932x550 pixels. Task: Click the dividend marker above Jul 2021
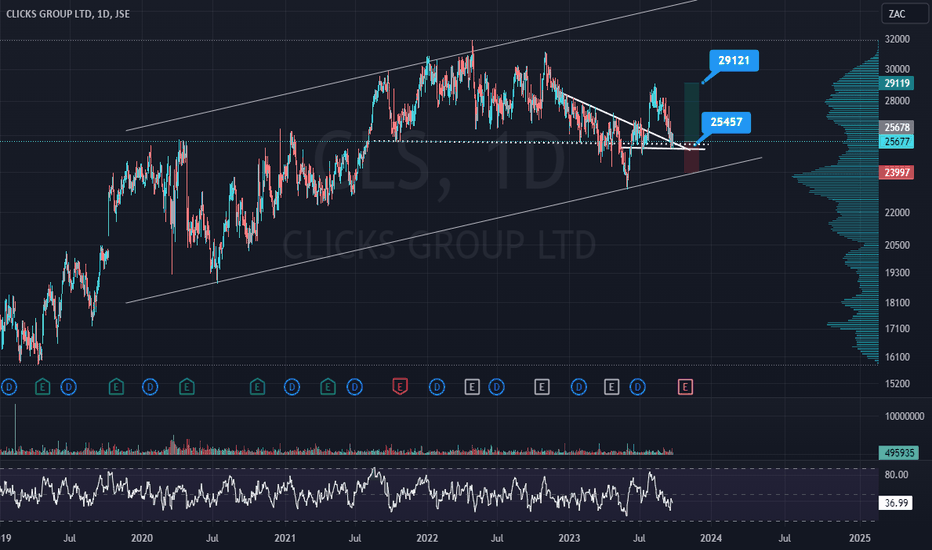(354, 388)
